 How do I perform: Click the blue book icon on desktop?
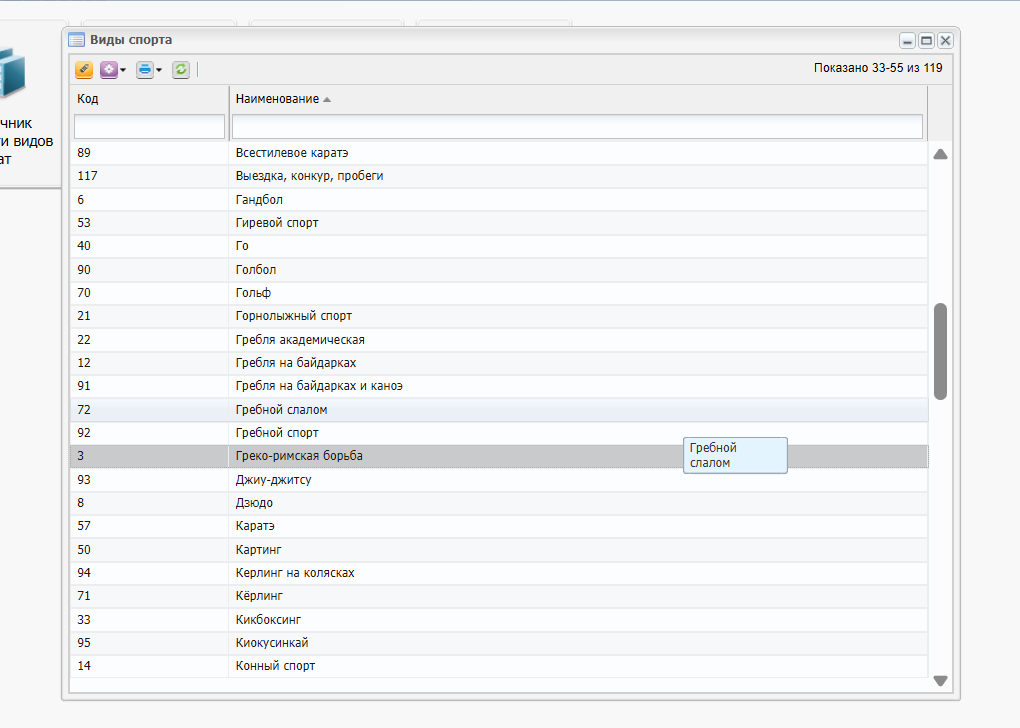pos(12,73)
